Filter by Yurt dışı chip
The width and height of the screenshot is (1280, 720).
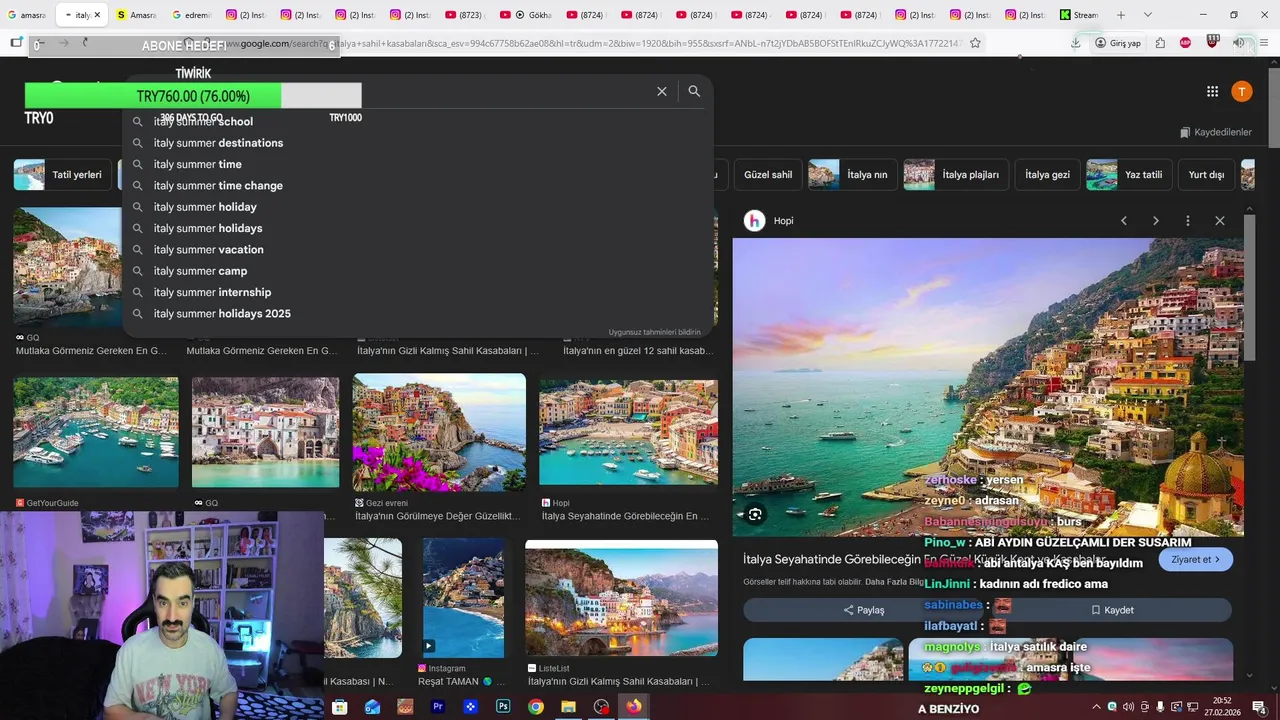[1206, 174]
